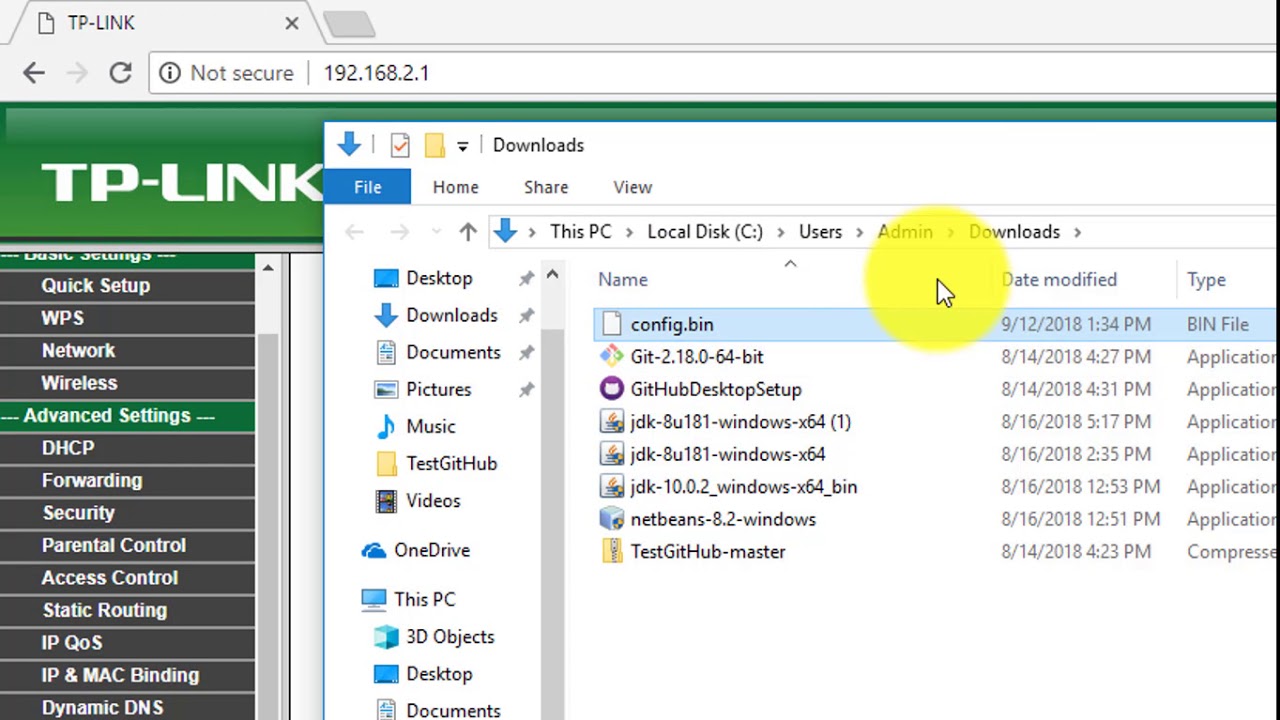Image resolution: width=1280 pixels, height=720 pixels.
Task: Click the 9/12/2018 1:34 PM date cell
Action: coord(1076,324)
